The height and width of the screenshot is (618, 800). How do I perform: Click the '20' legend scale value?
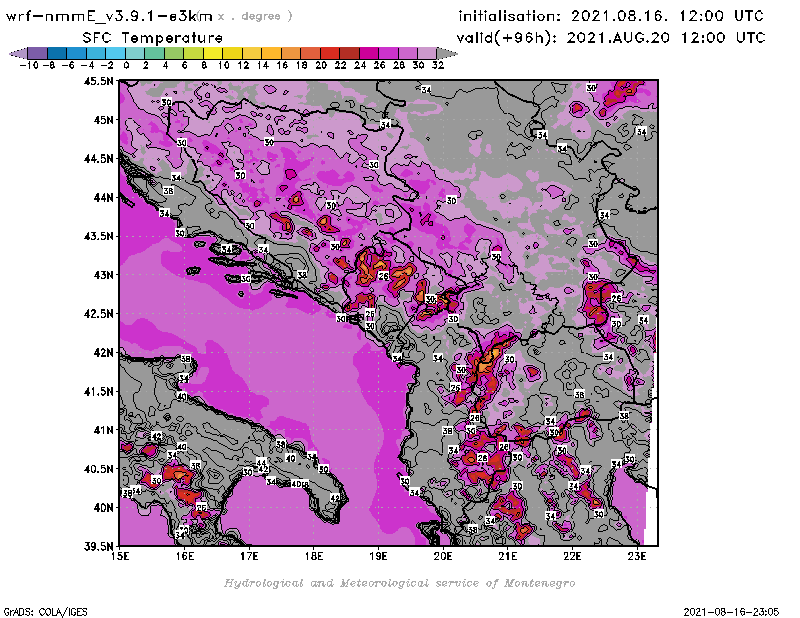point(321,65)
